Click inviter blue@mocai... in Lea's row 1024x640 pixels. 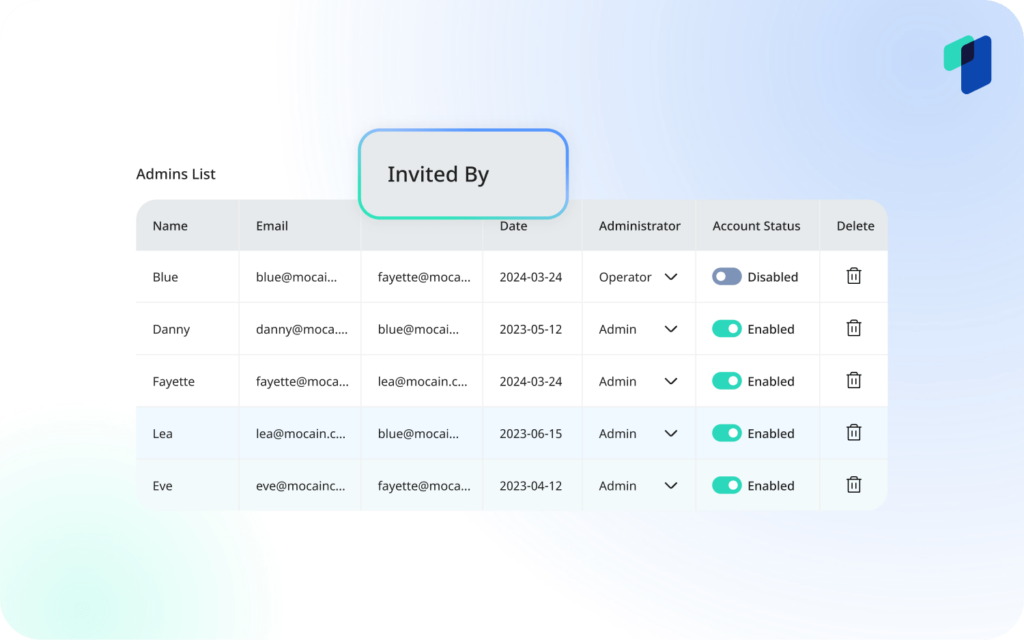(418, 434)
